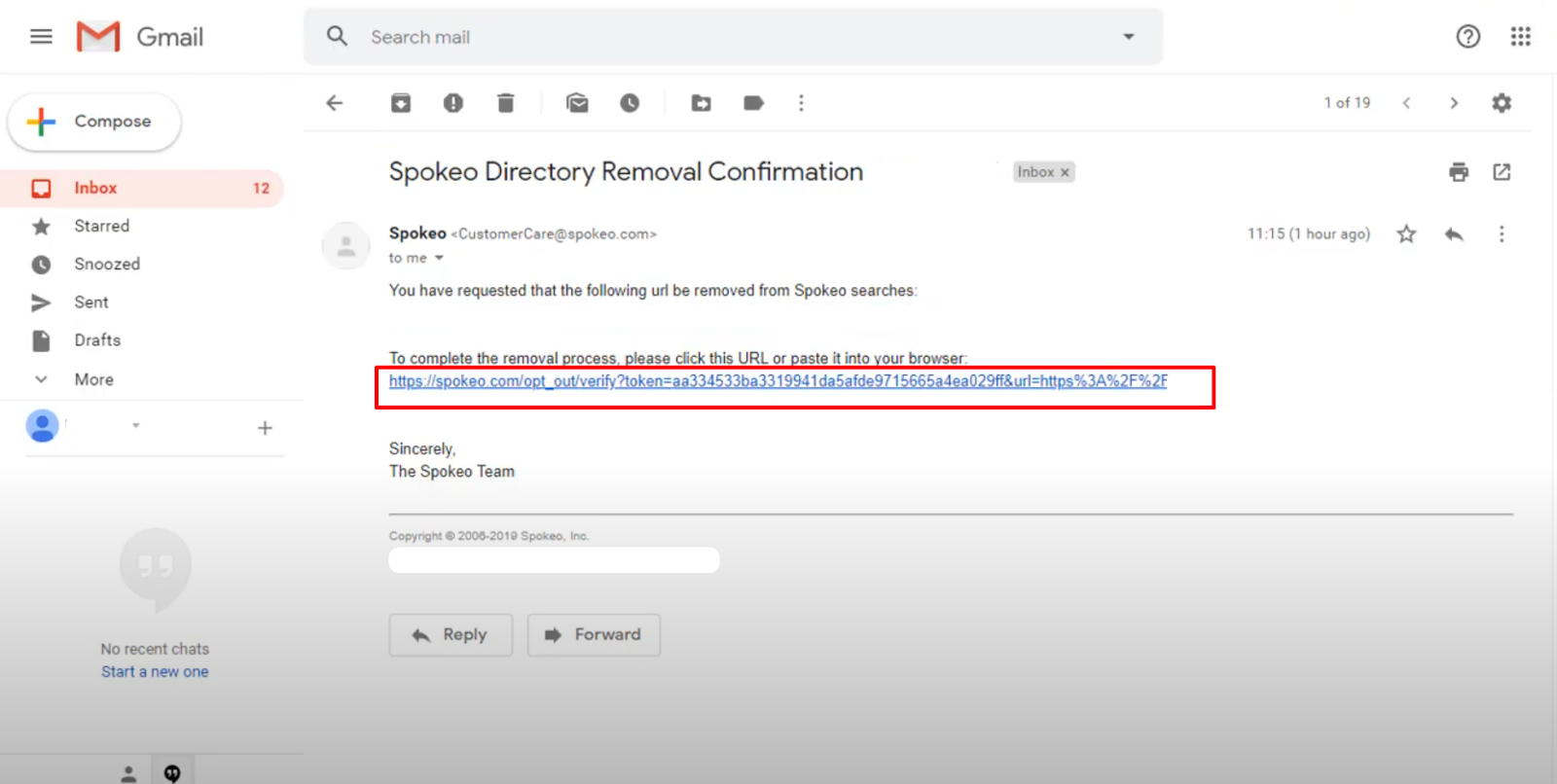This screenshot has width=1557, height=784.
Task: Report this email as spam
Action: coord(453,103)
